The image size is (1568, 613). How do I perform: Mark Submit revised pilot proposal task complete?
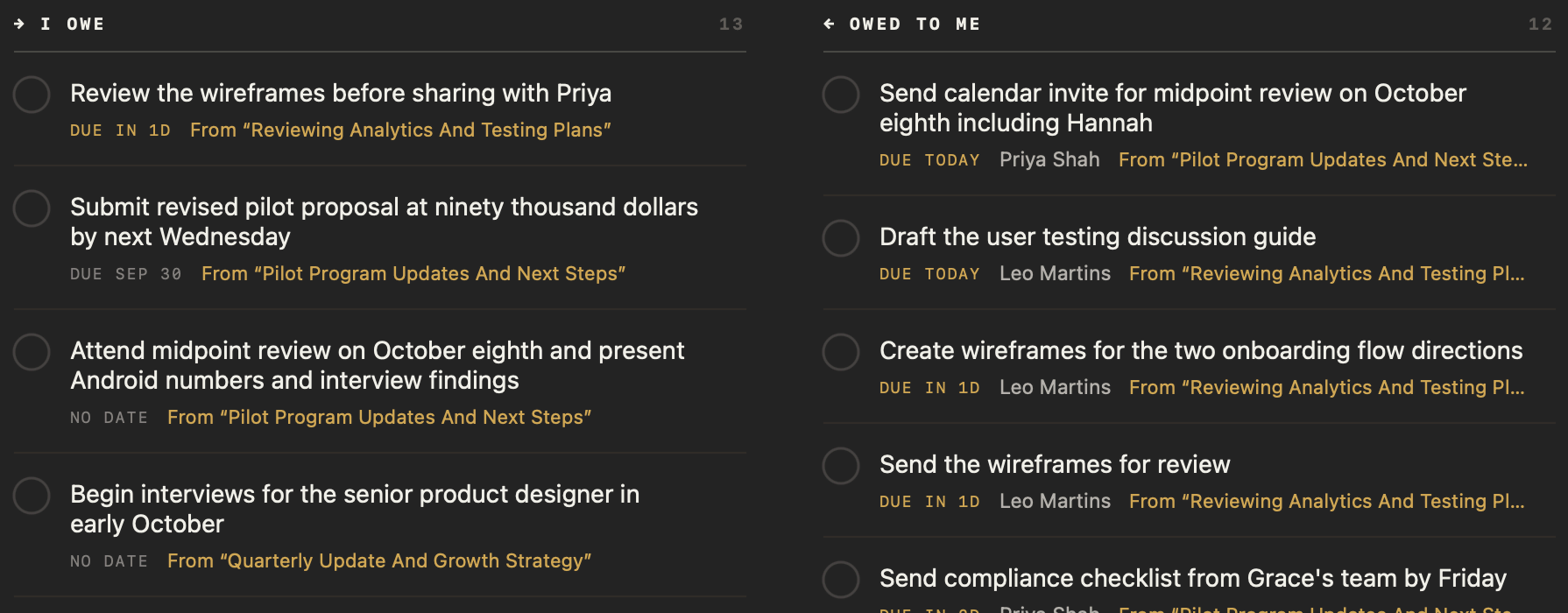(32, 208)
